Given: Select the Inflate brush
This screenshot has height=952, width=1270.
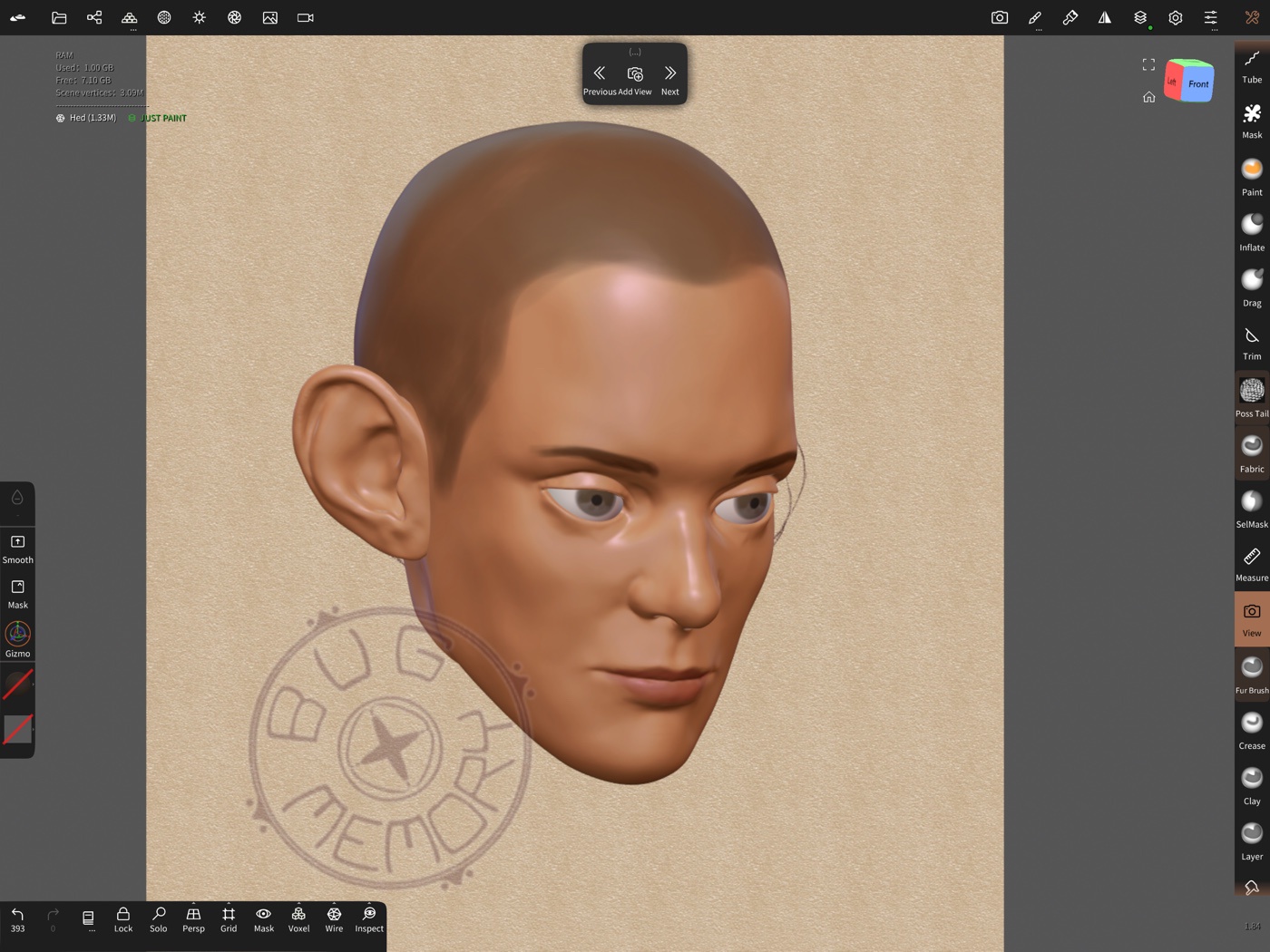Looking at the screenshot, I should (x=1252, y=232).
